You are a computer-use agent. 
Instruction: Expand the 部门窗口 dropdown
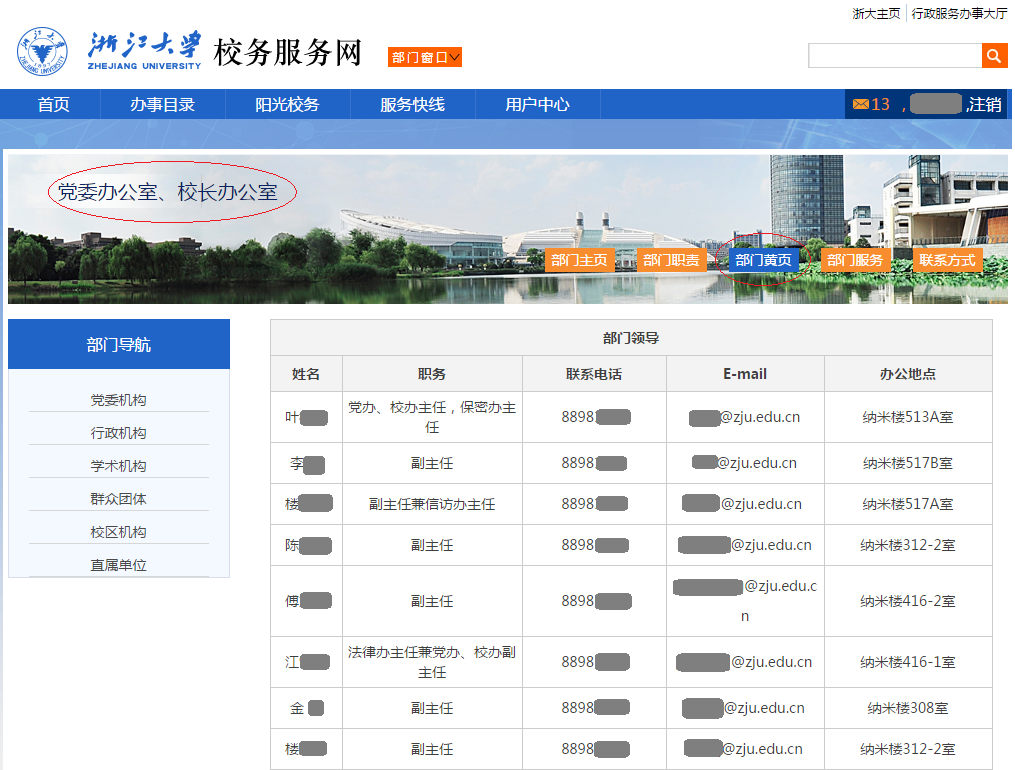coord(425,58)
